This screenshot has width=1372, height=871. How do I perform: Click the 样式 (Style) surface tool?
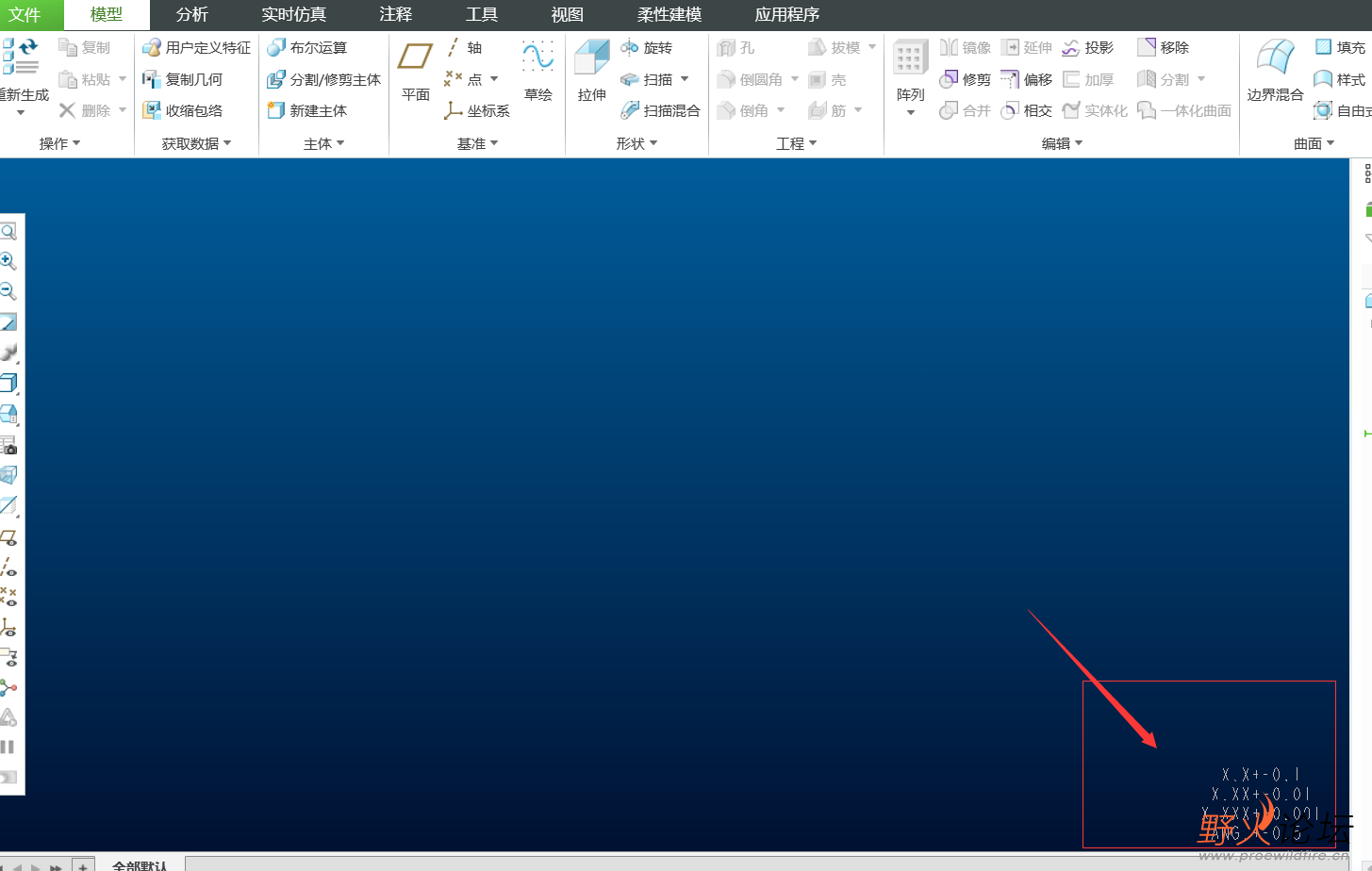tap(1340, 80)
